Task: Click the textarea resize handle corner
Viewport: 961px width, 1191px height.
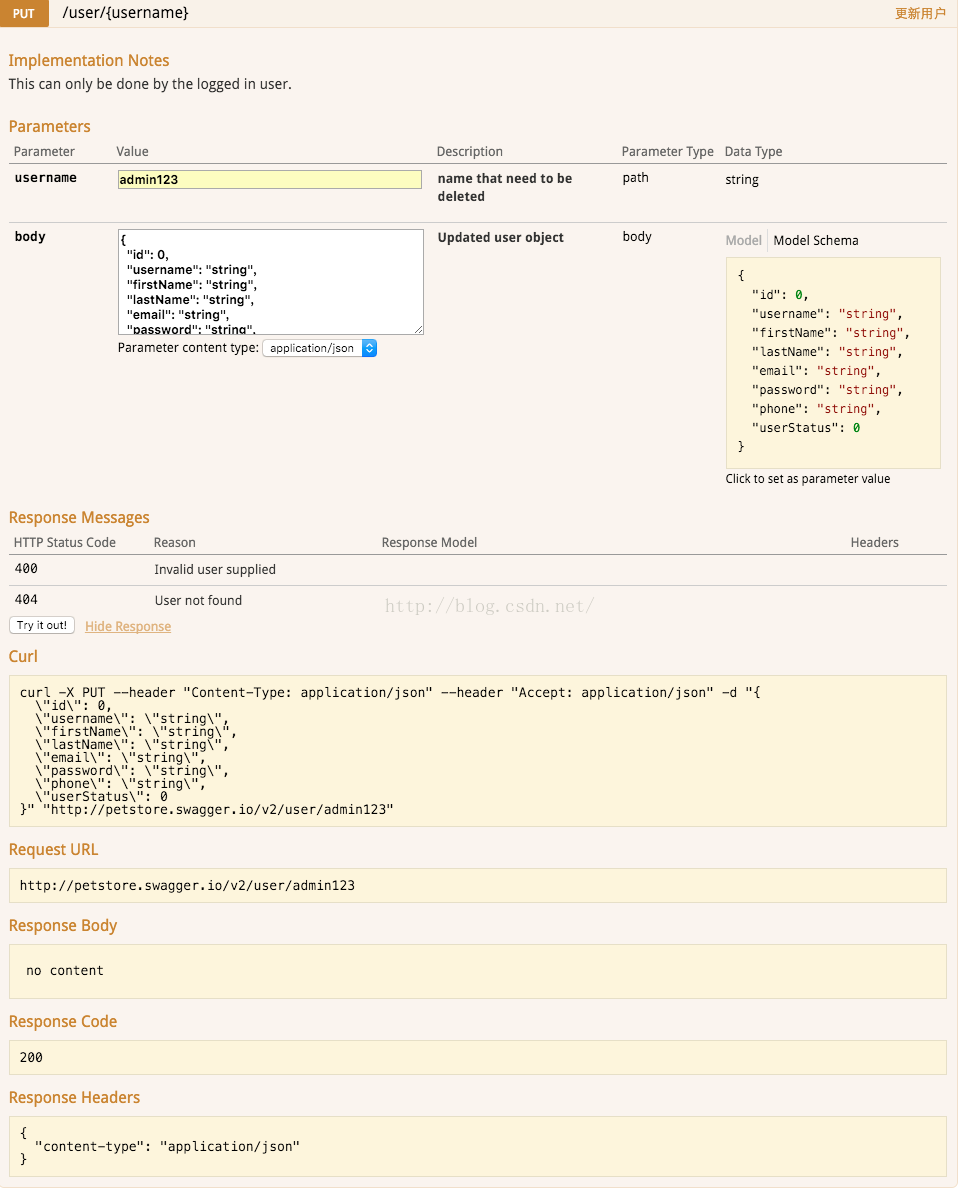Action: coord(419,330)
